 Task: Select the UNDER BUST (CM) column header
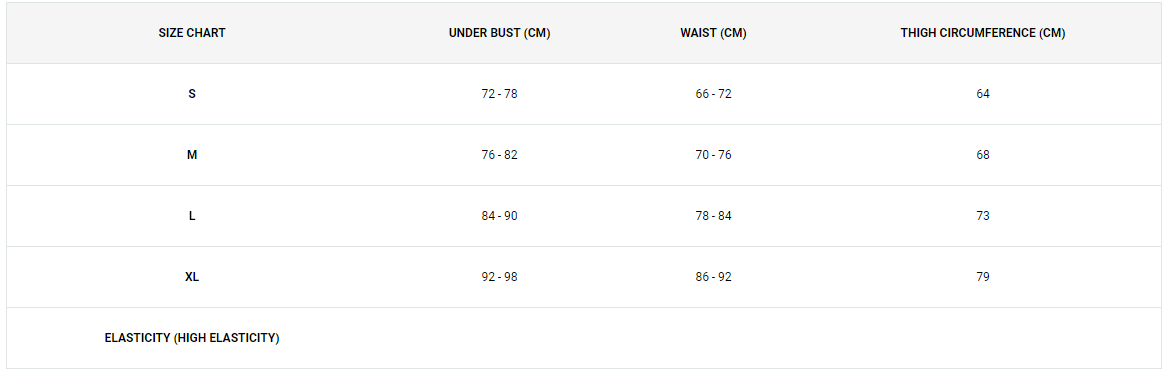pyautogui.click(x=499, y=33)
